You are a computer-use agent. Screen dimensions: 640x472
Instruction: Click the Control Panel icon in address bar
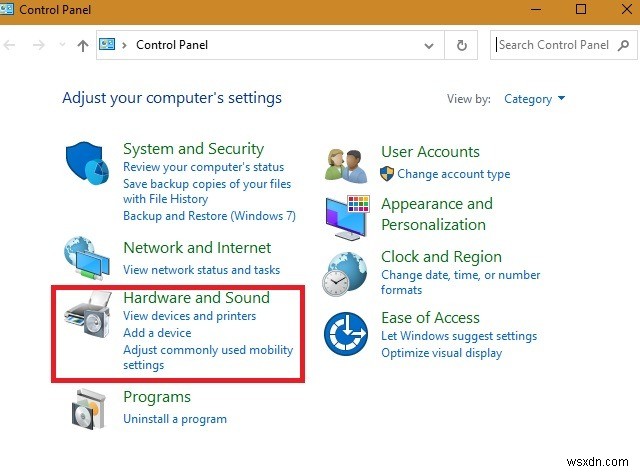coord(107,44)
